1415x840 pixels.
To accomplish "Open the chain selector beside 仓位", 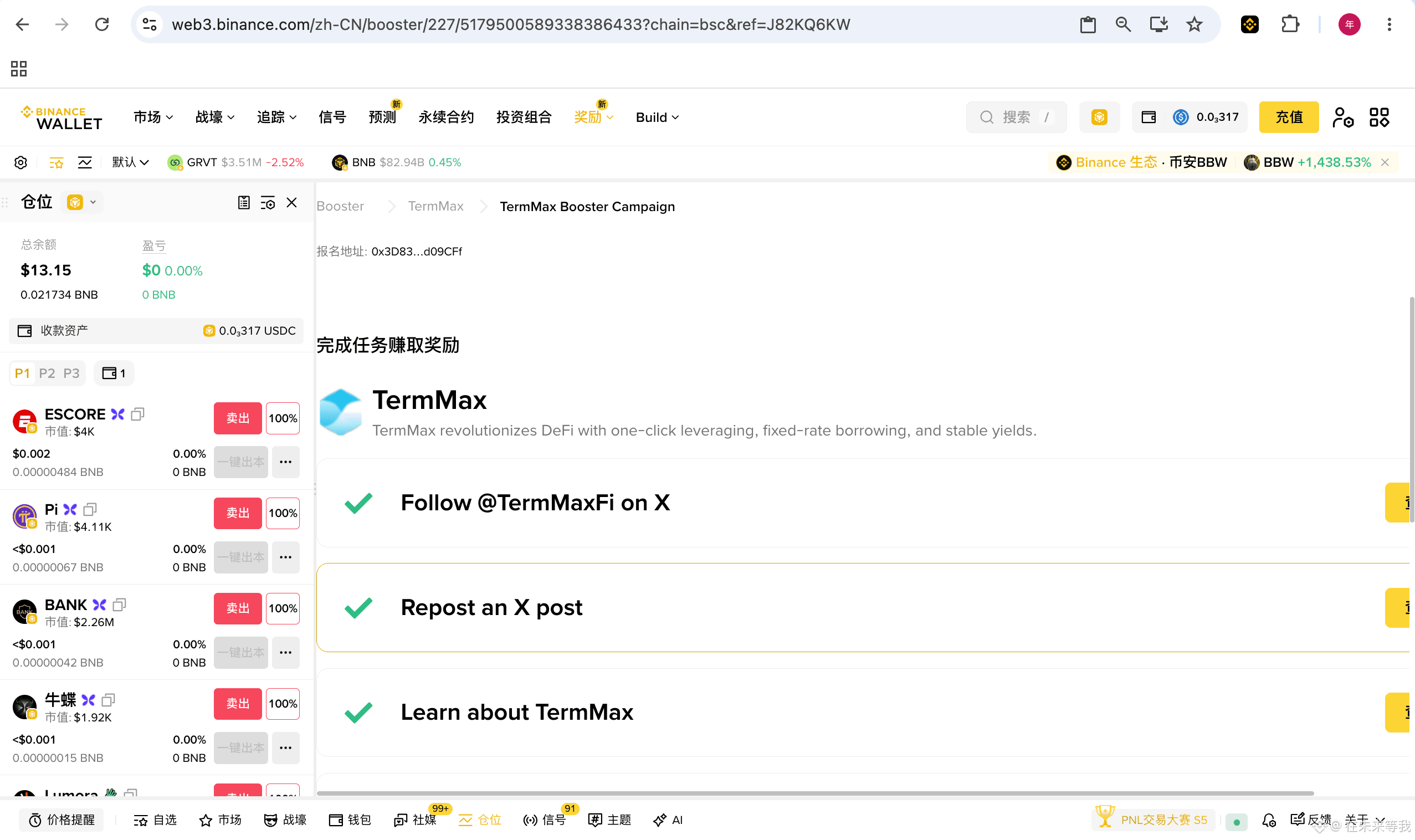I will [81, 202].
